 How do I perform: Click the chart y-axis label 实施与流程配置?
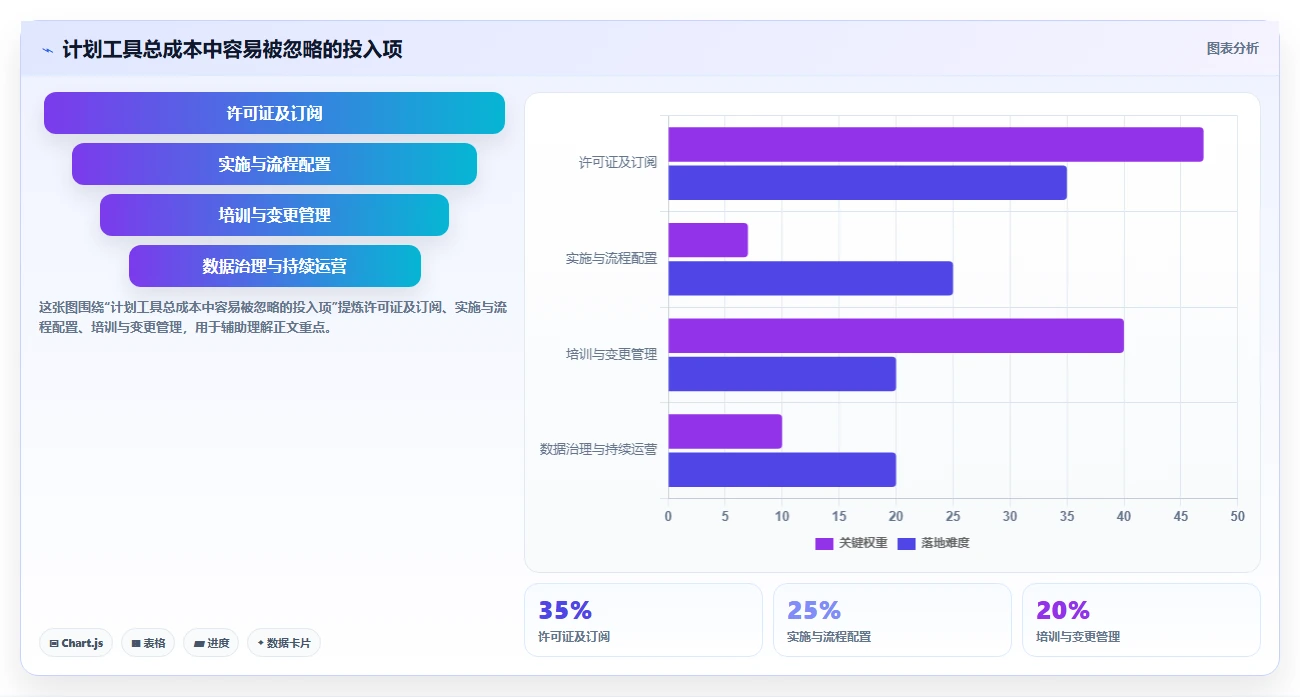[611, 258]
